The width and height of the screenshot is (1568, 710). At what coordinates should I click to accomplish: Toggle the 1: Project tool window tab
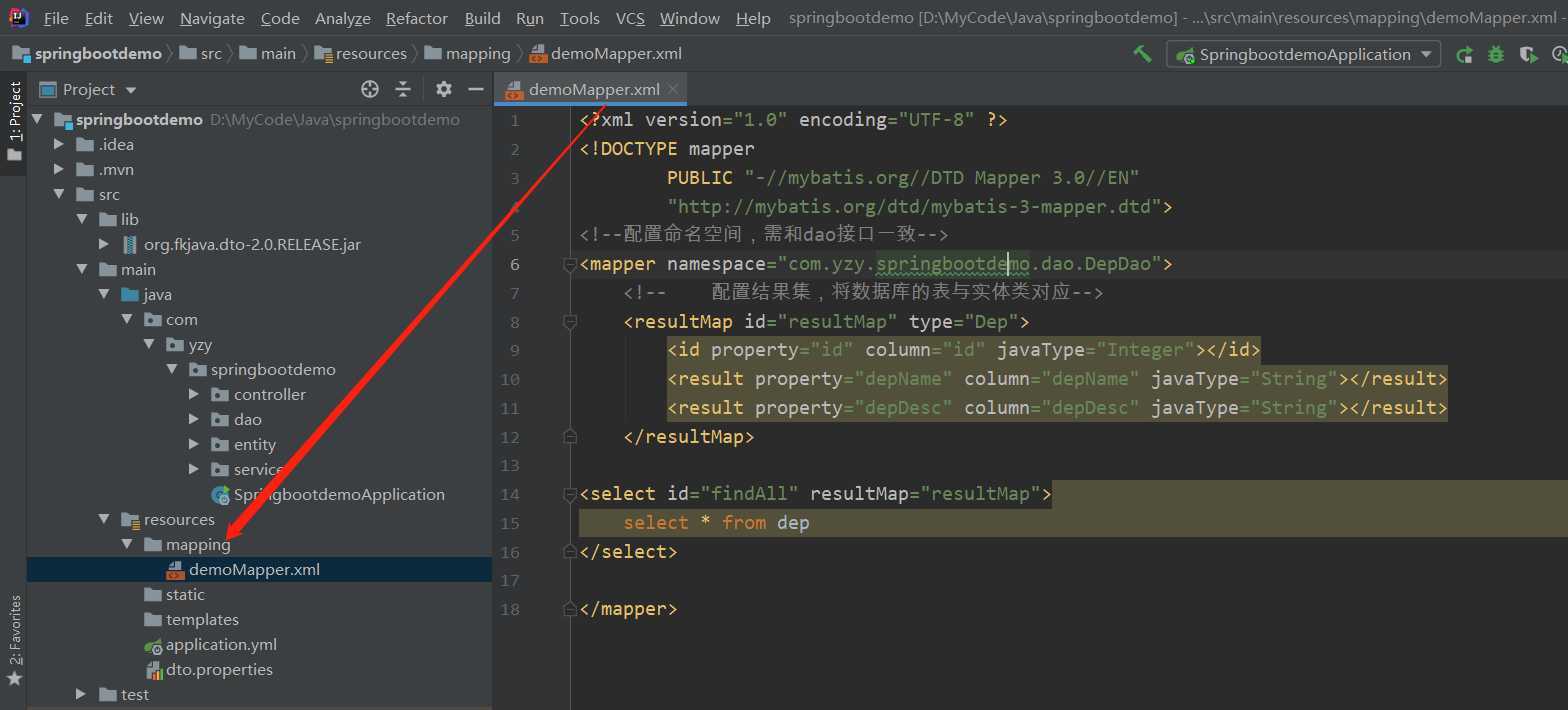[14, 123]
